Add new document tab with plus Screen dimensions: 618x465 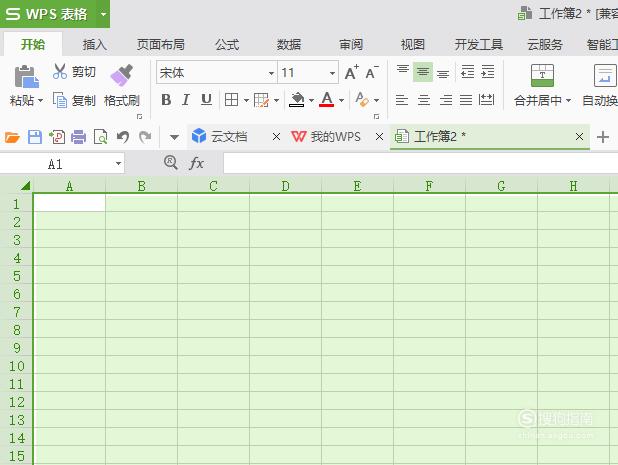[603, 137]
